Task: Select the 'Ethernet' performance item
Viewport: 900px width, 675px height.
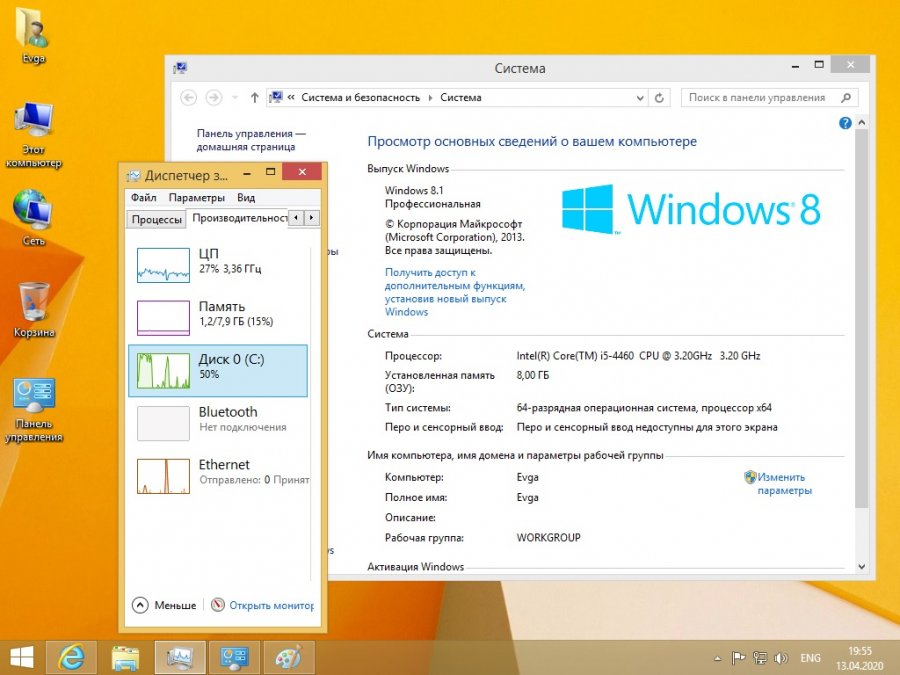Action: [218, 476]
